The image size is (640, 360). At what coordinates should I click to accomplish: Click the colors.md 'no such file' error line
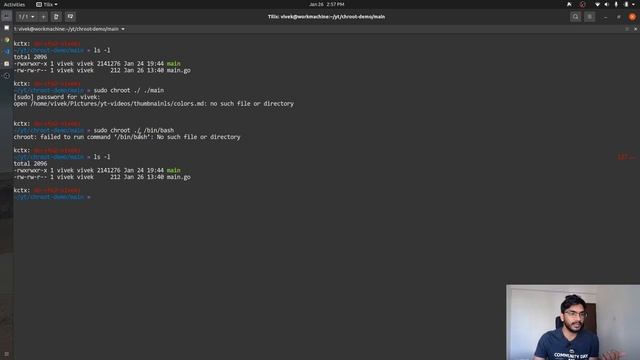[x=153, y=104]
